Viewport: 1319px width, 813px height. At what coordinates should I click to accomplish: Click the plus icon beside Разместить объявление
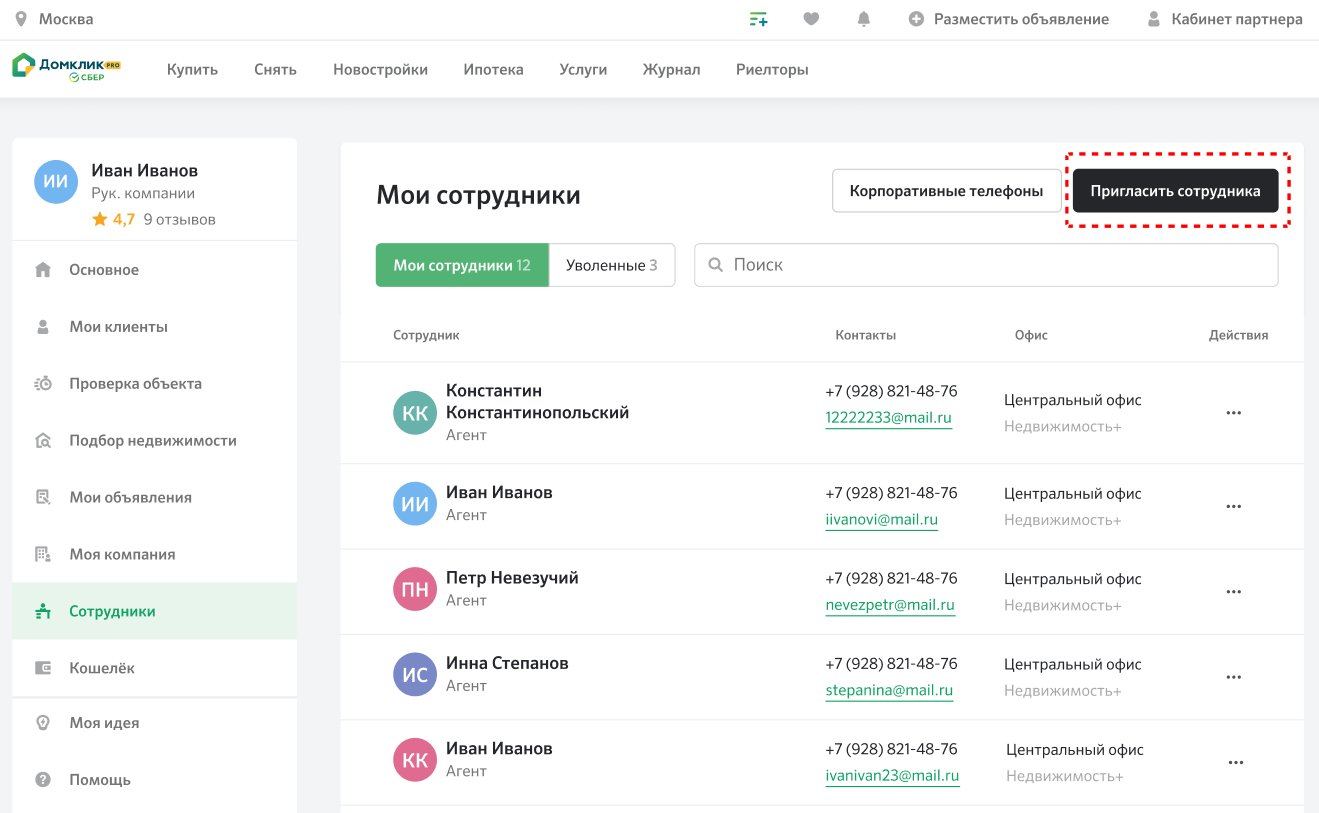click(x=916, y=19)
